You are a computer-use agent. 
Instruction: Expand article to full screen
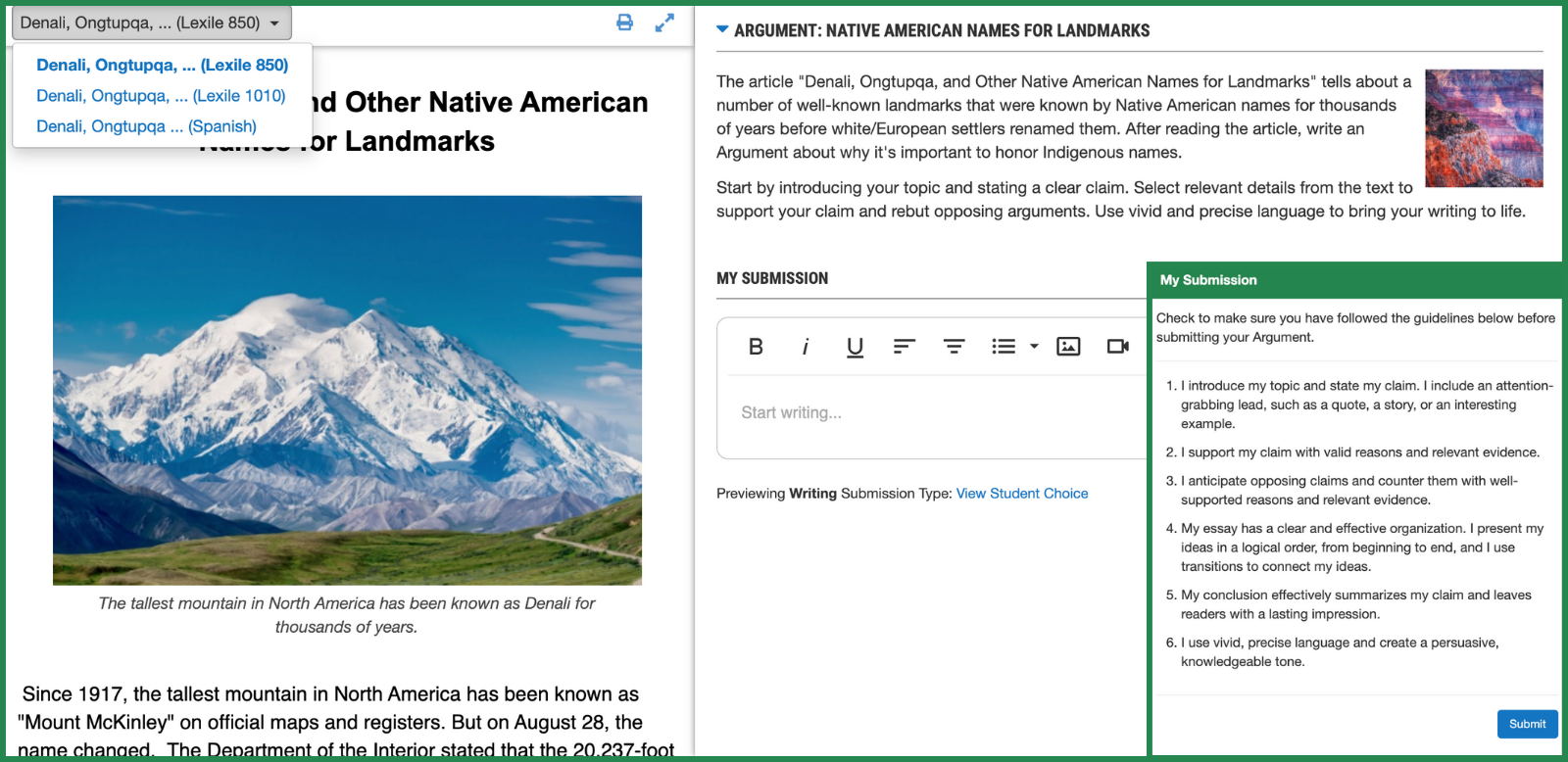pos(664,23)
